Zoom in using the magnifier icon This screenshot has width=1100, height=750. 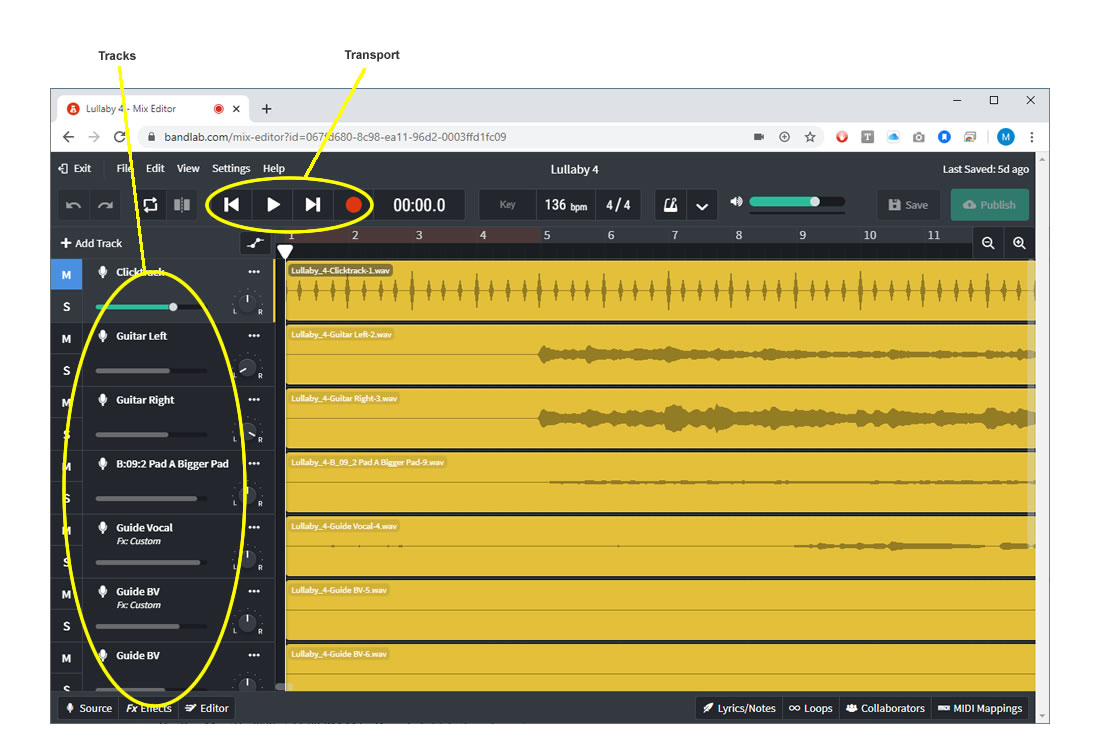1018,243
